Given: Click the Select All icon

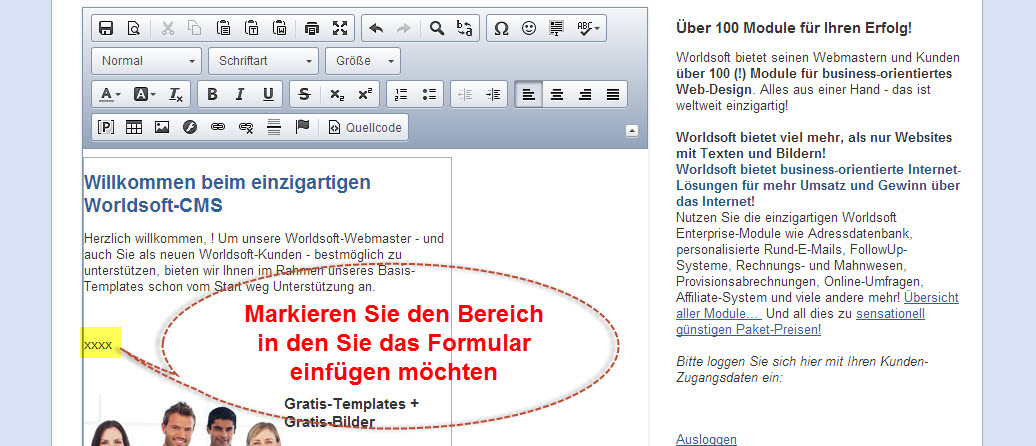Looking at the screenshot, I should [557, 28].
